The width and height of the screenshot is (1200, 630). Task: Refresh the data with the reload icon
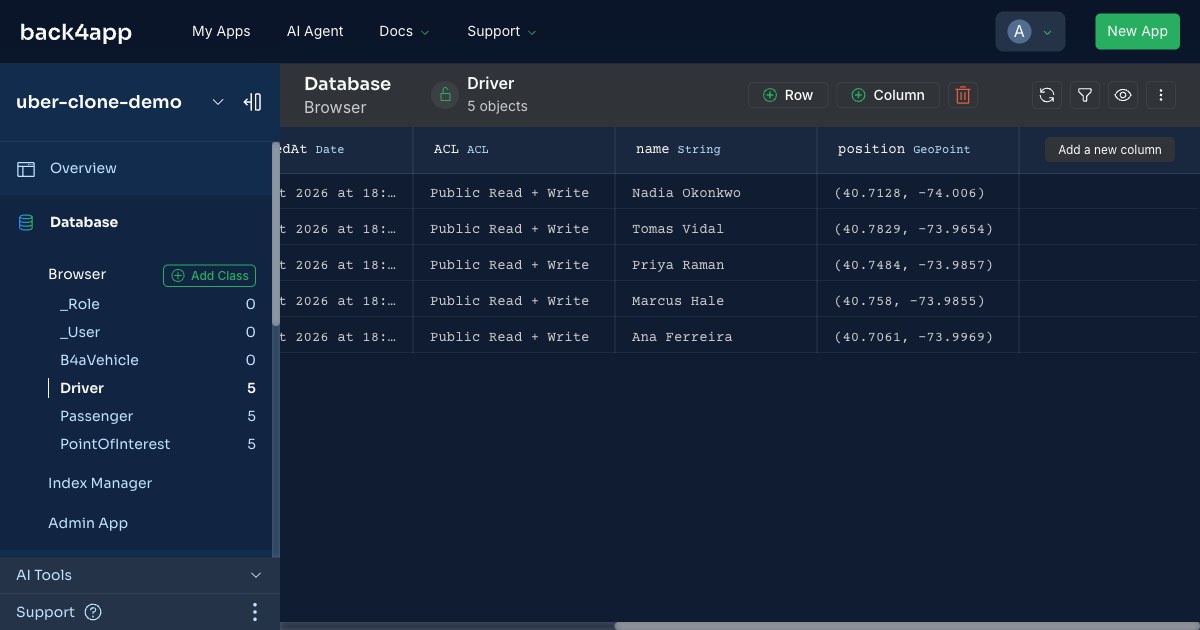[1047, 95]
